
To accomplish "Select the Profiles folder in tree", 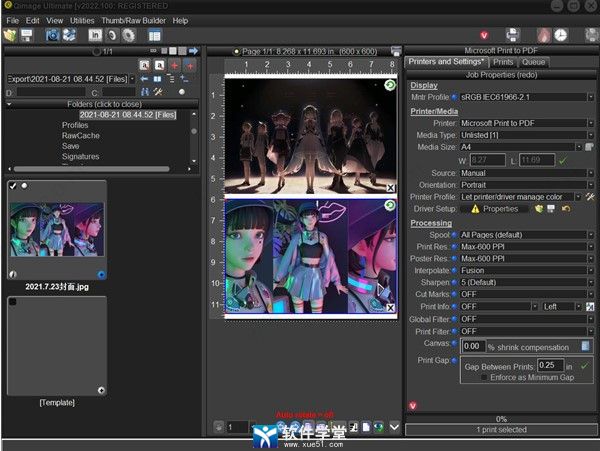I will click(75, 125).
